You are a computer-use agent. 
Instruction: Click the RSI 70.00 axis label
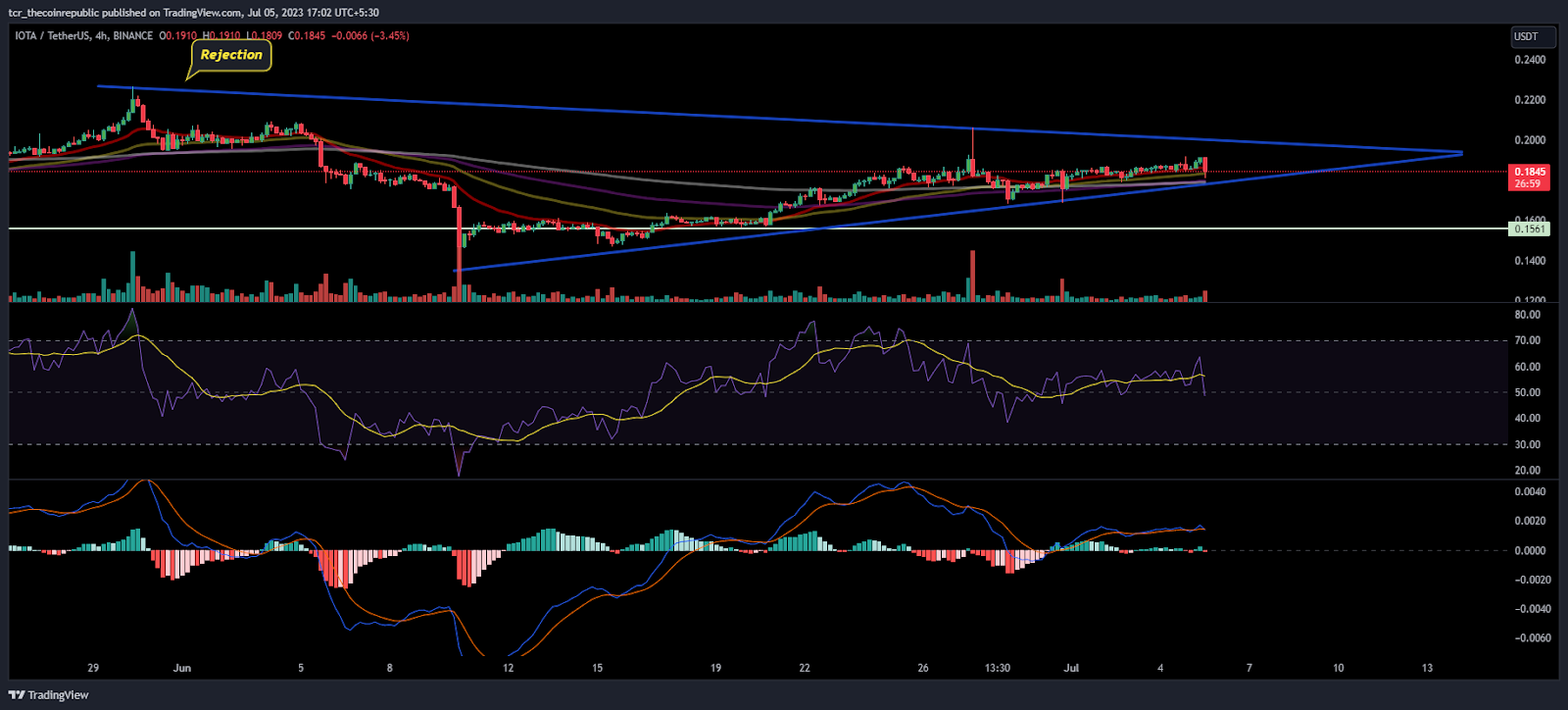[1527, 340]
